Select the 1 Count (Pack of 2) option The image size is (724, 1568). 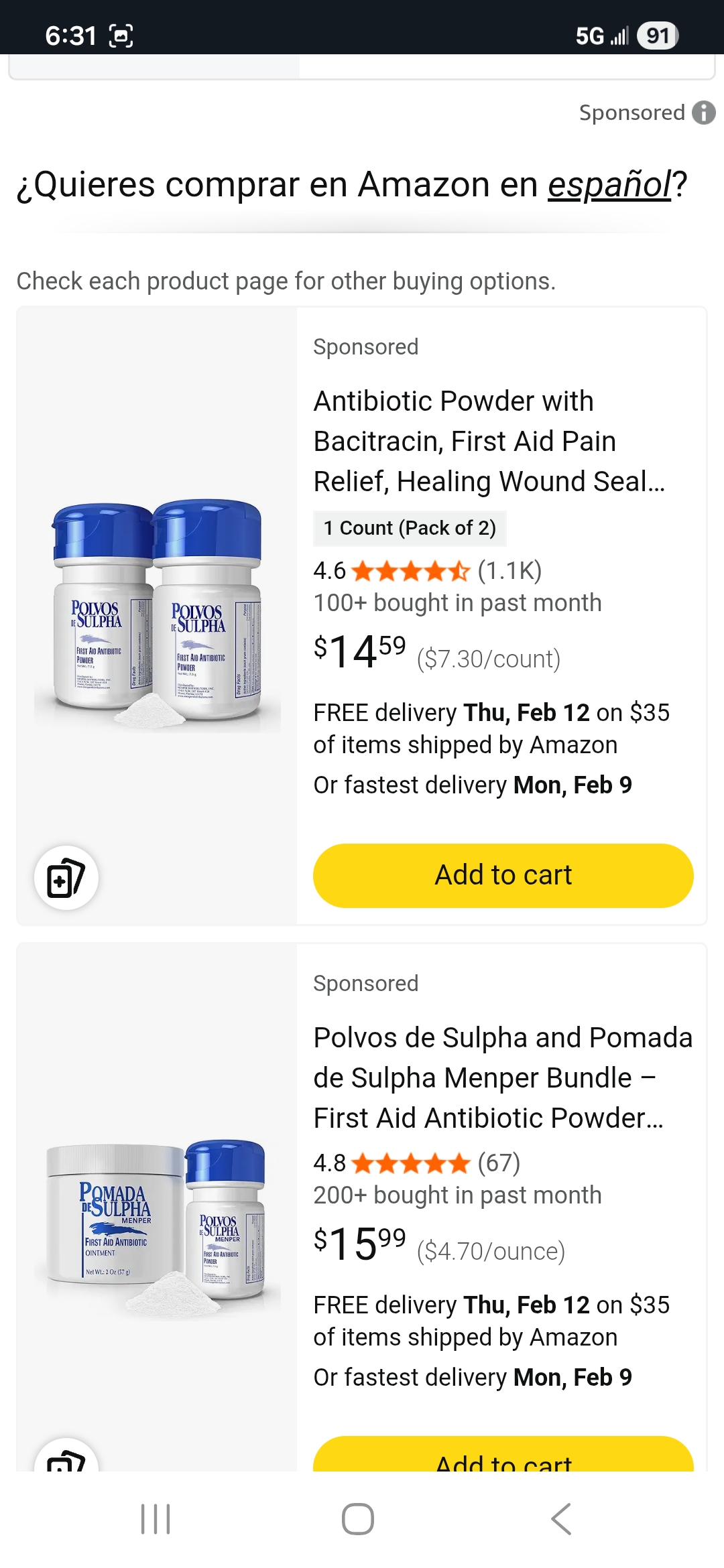[410, 528]
